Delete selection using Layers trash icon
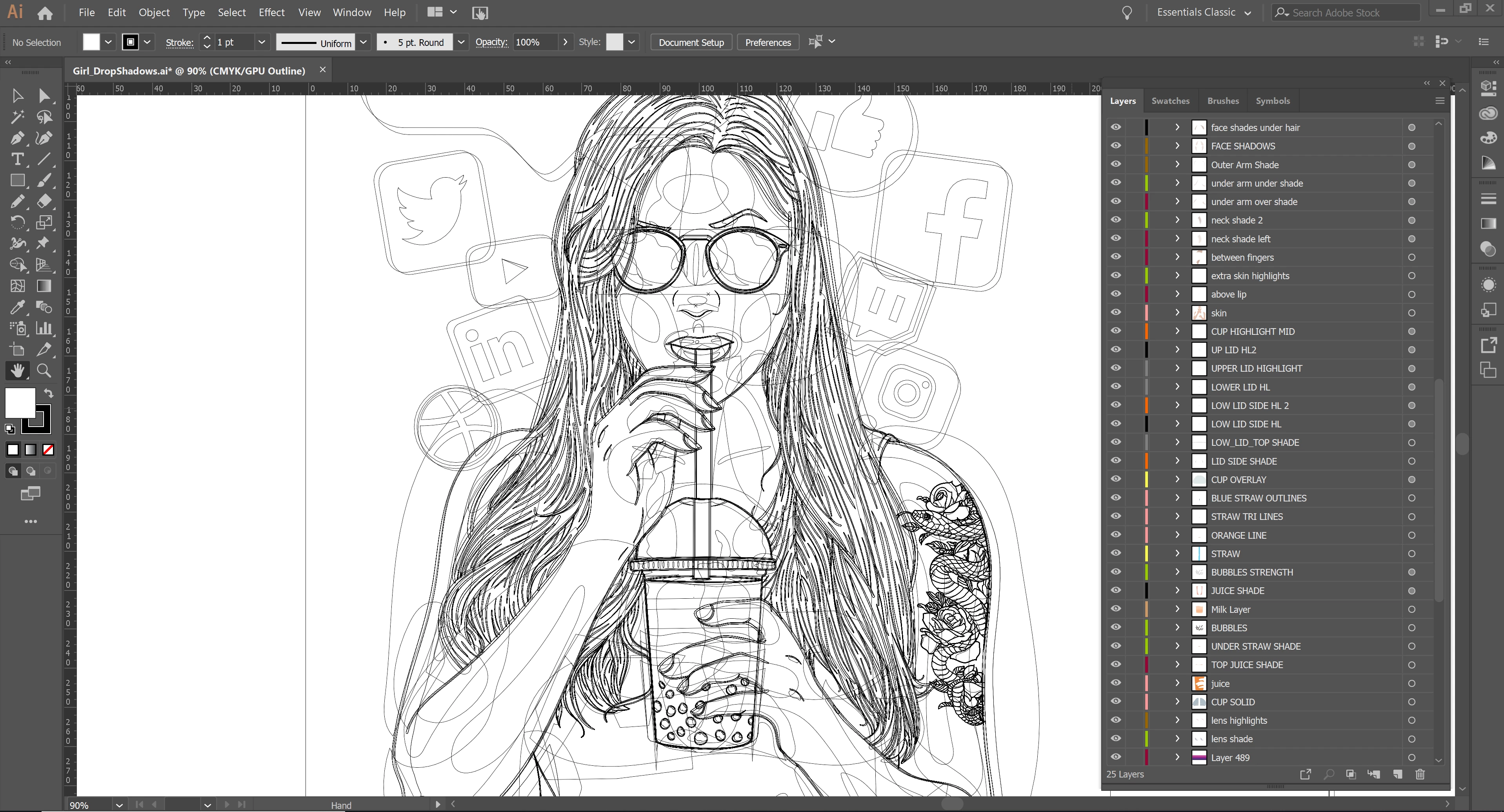Screen dimensions: 1504x812 [x=1420, y=774]
